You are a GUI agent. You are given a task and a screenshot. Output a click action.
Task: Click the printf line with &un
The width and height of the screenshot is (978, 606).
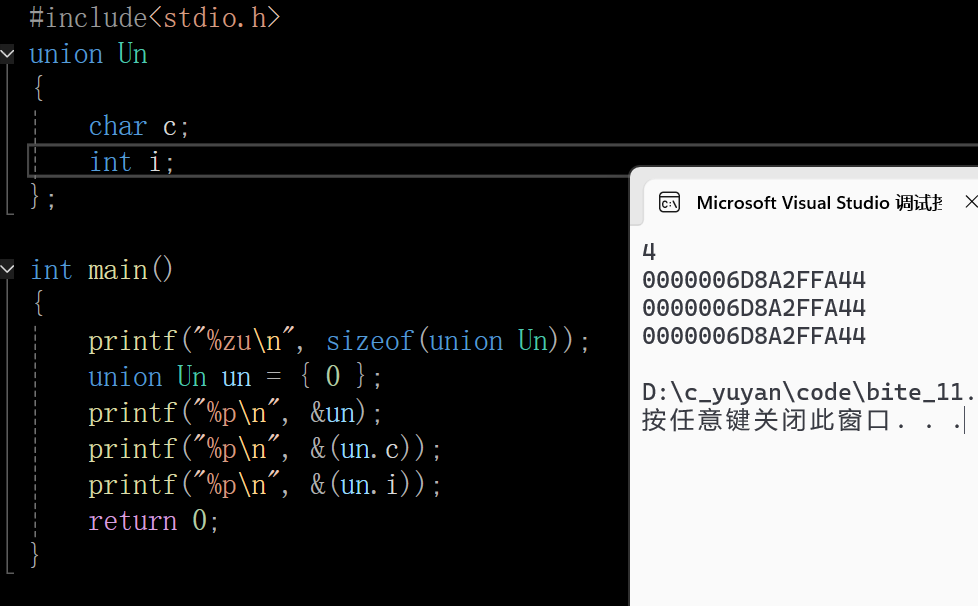235,413
